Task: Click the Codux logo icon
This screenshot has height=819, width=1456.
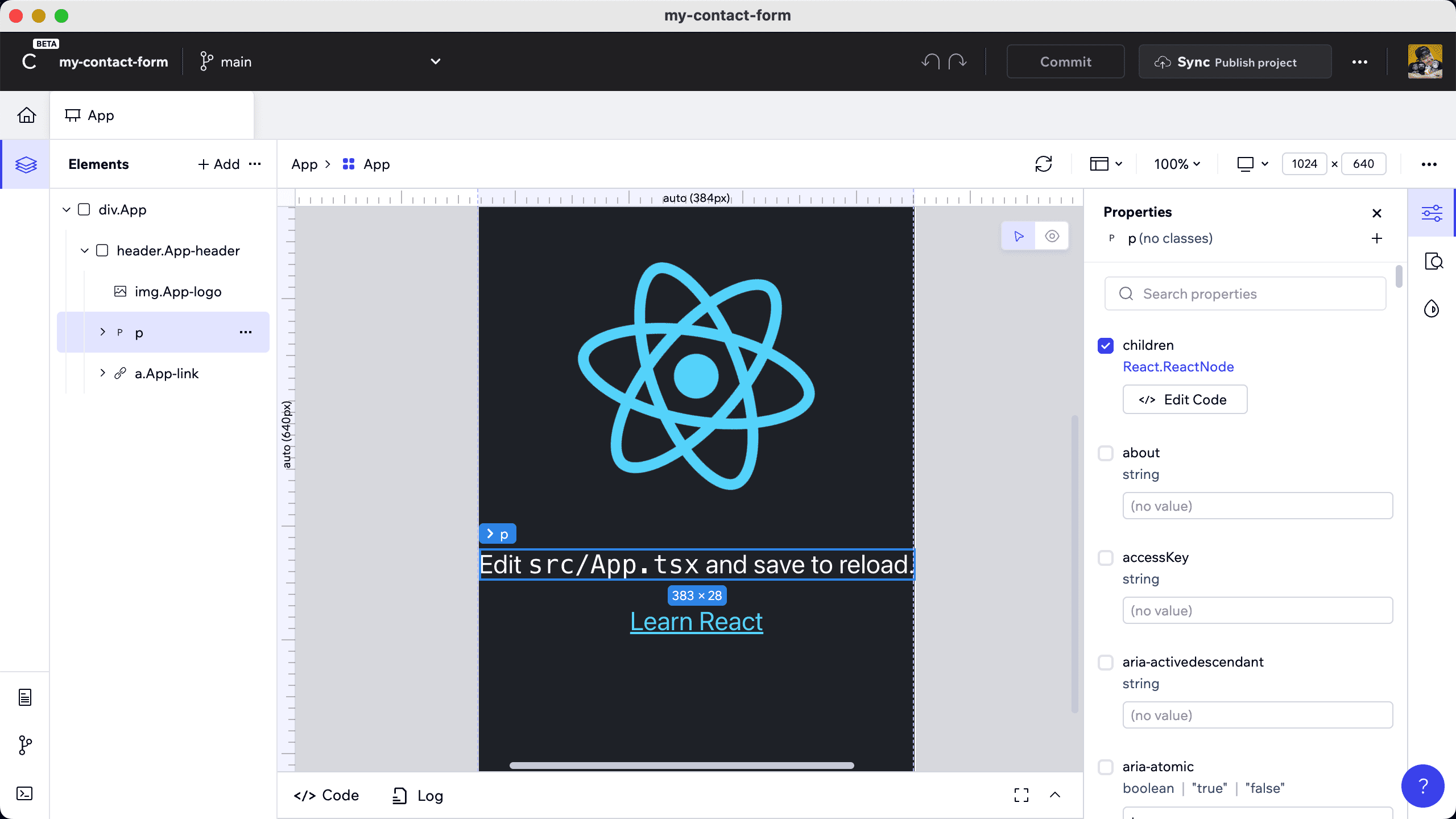Action: tap(29, 61)
